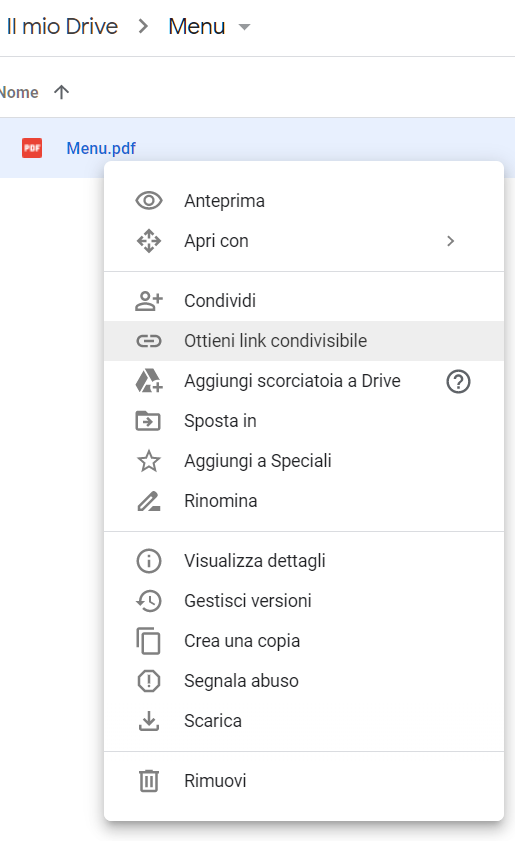This screenshot has width=515, height=841.
Task: Open help question mark for Drive shortcut
Action: coord(458,381)
